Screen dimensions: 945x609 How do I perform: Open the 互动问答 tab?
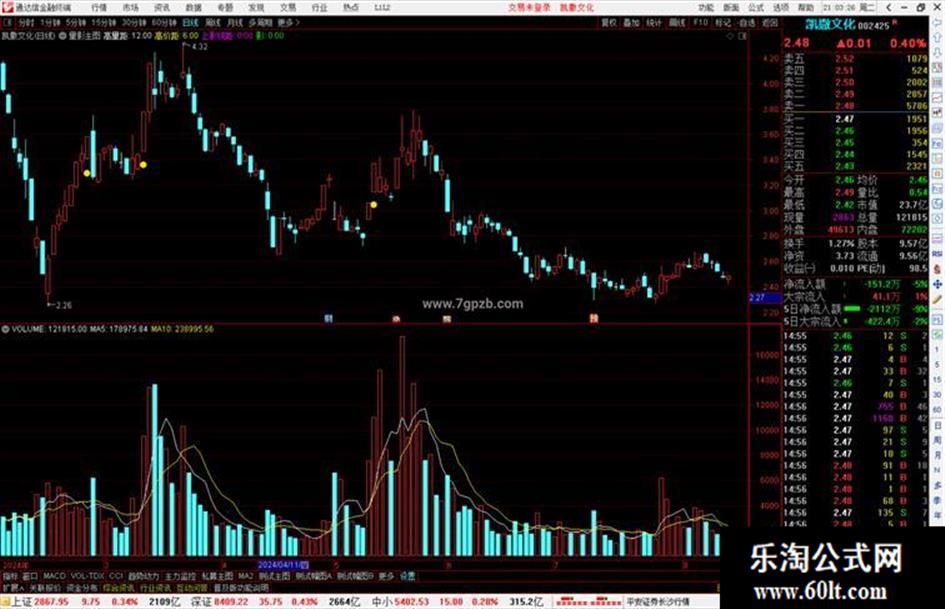[x=192, y=588]
